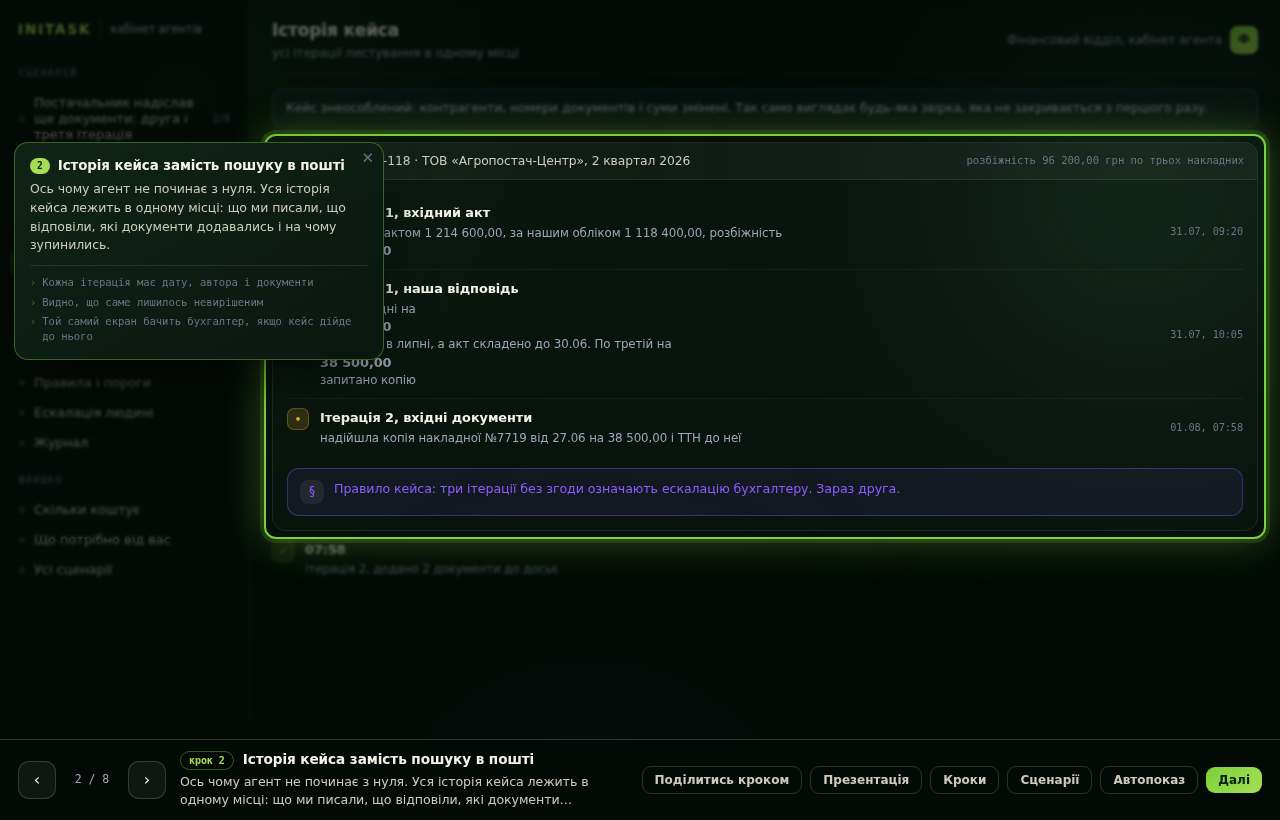Screen dimensions: 1280x820
Task: Click the Ітерація 2, вхідні документи heading
Action: (426, 417)
